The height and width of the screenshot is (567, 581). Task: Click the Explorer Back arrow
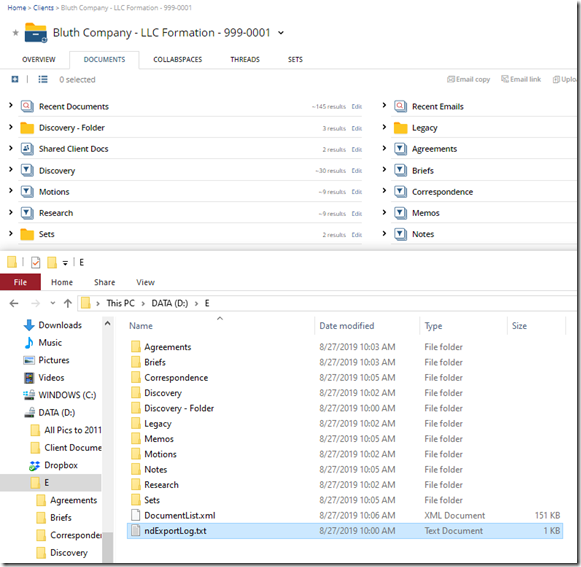tap(14, 304)
